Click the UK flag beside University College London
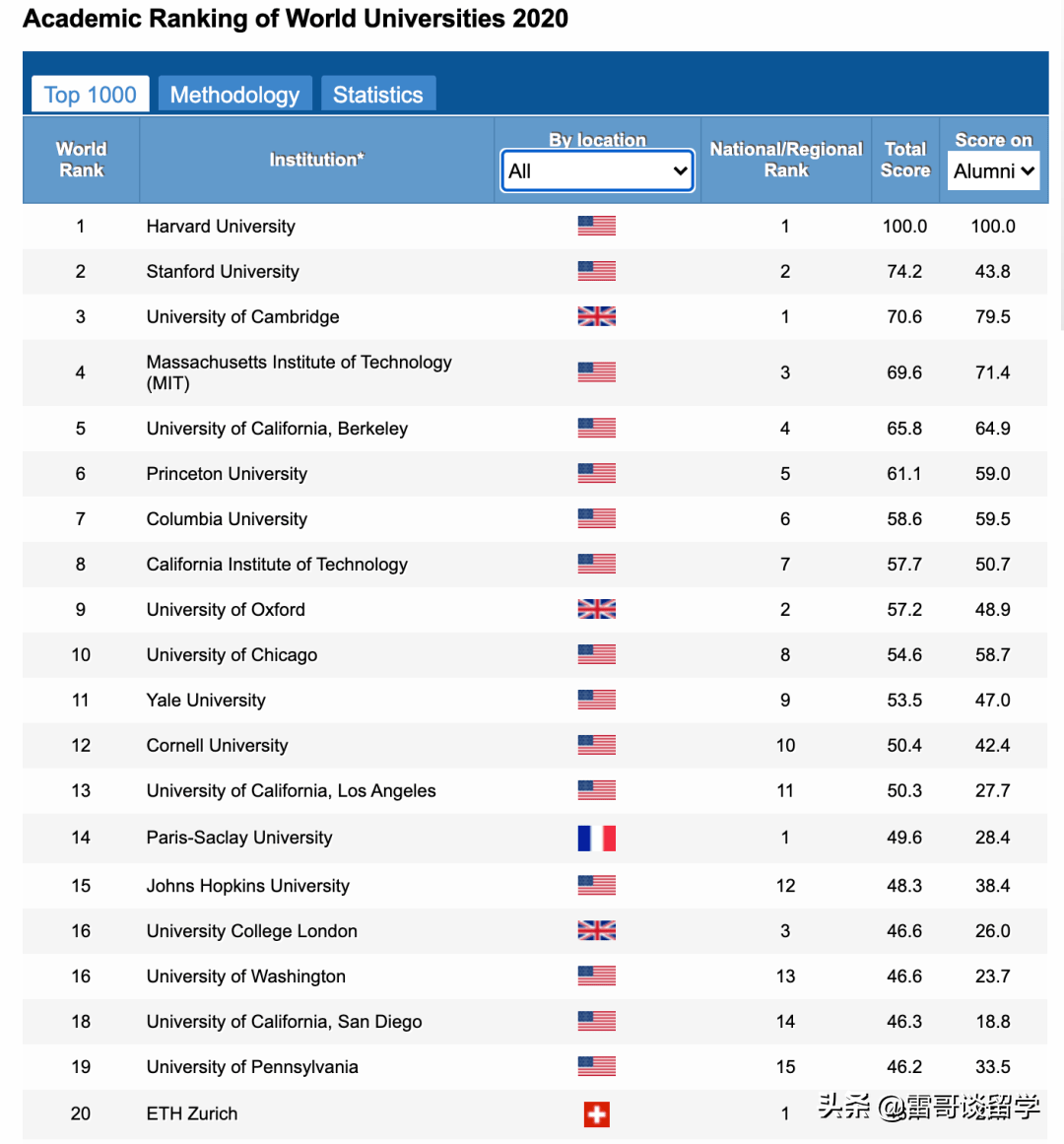The width and height of the screenshot is (1064, 1144). point(597,930)
